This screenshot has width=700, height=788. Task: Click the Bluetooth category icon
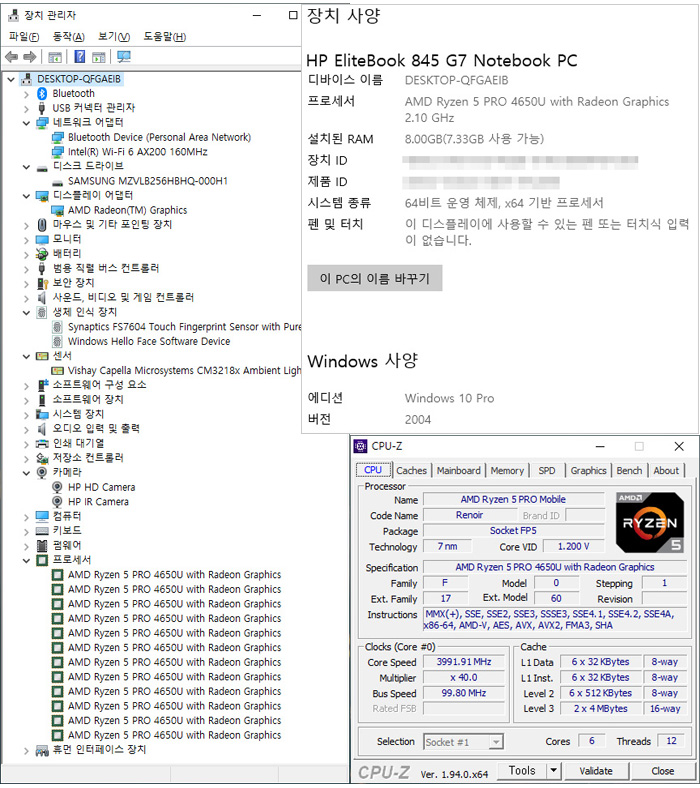click(x=42, y=93)
